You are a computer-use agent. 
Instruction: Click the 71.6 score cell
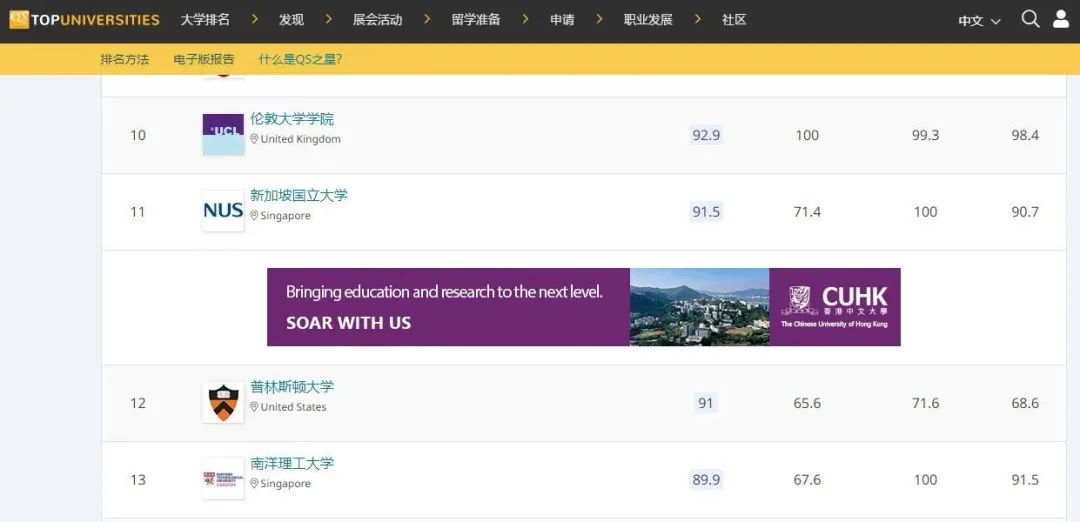tap(925, 403)
